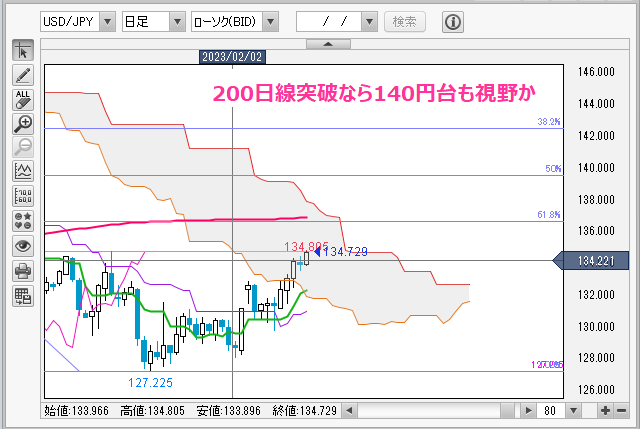Click the 61.8% Fibonacci level label
The height and width of the screenshot is (429, 640).
click(549, 215)
